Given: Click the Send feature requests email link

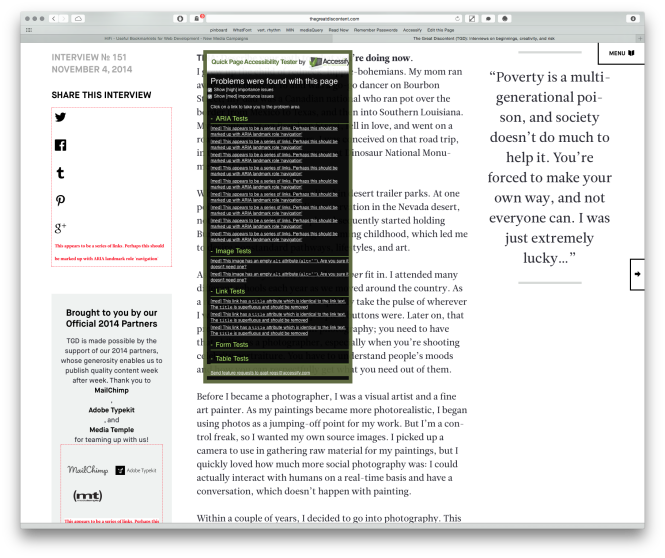Looking at the screenshot, I should [x=260, y=373].
